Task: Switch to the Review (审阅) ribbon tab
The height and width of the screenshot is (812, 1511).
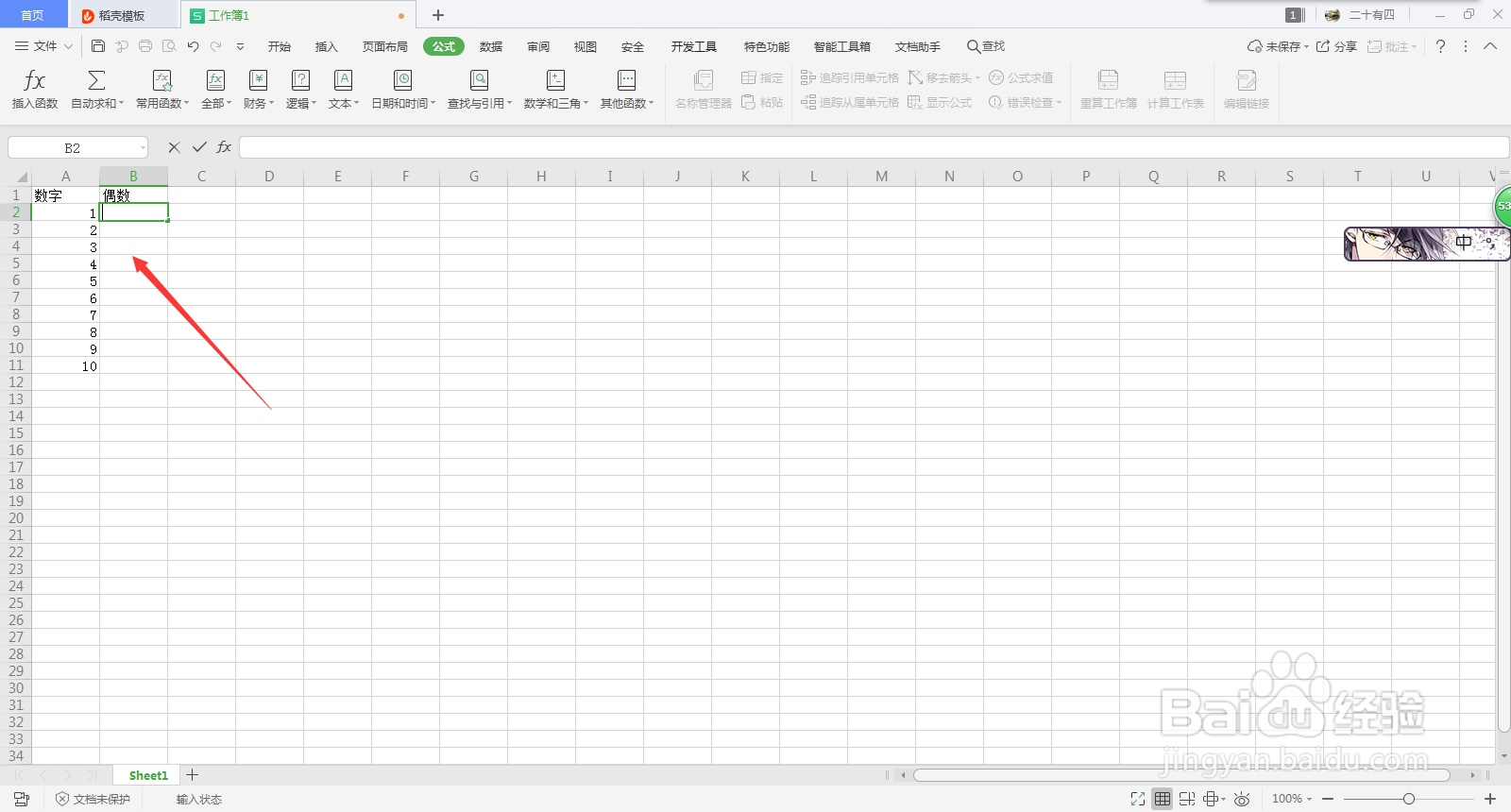Action: click(x=538, y=46)
